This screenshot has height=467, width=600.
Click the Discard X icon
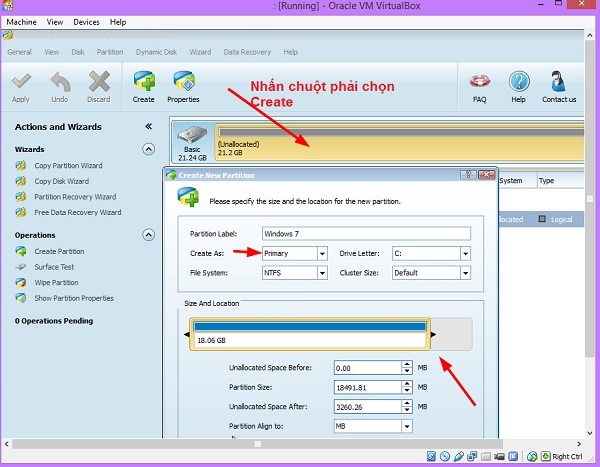point(99,82)
